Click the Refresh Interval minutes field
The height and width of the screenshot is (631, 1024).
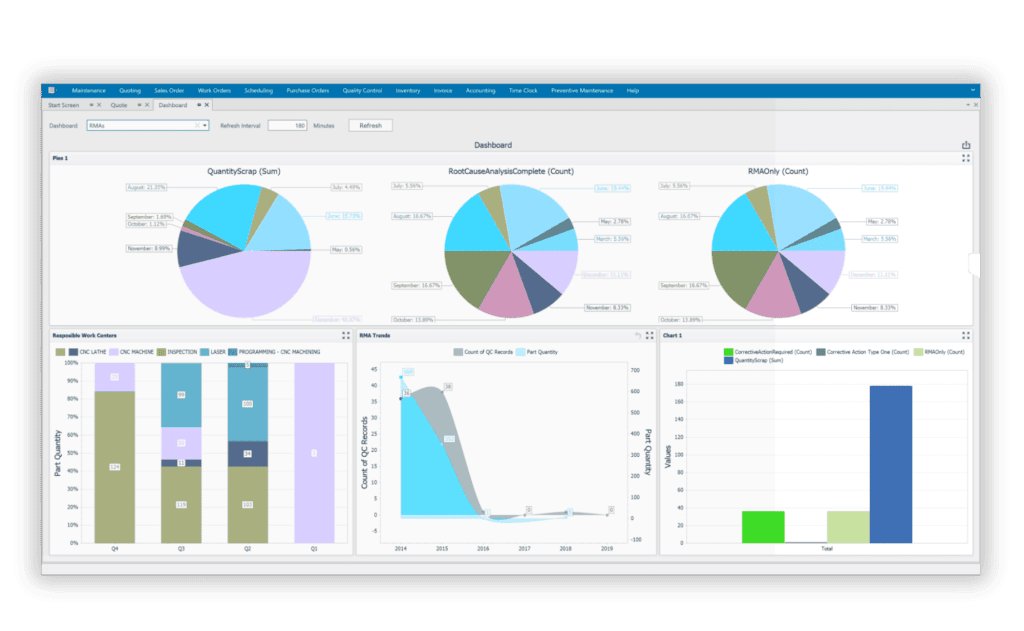click(288, 126)
